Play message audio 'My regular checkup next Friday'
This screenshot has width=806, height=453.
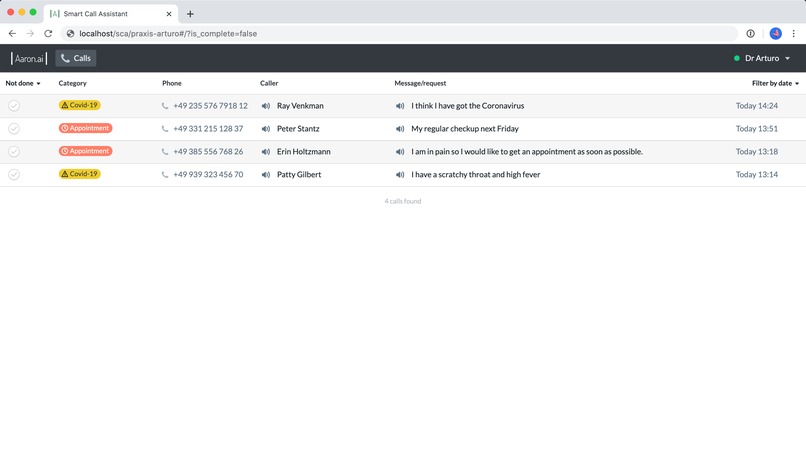[400, 129]
